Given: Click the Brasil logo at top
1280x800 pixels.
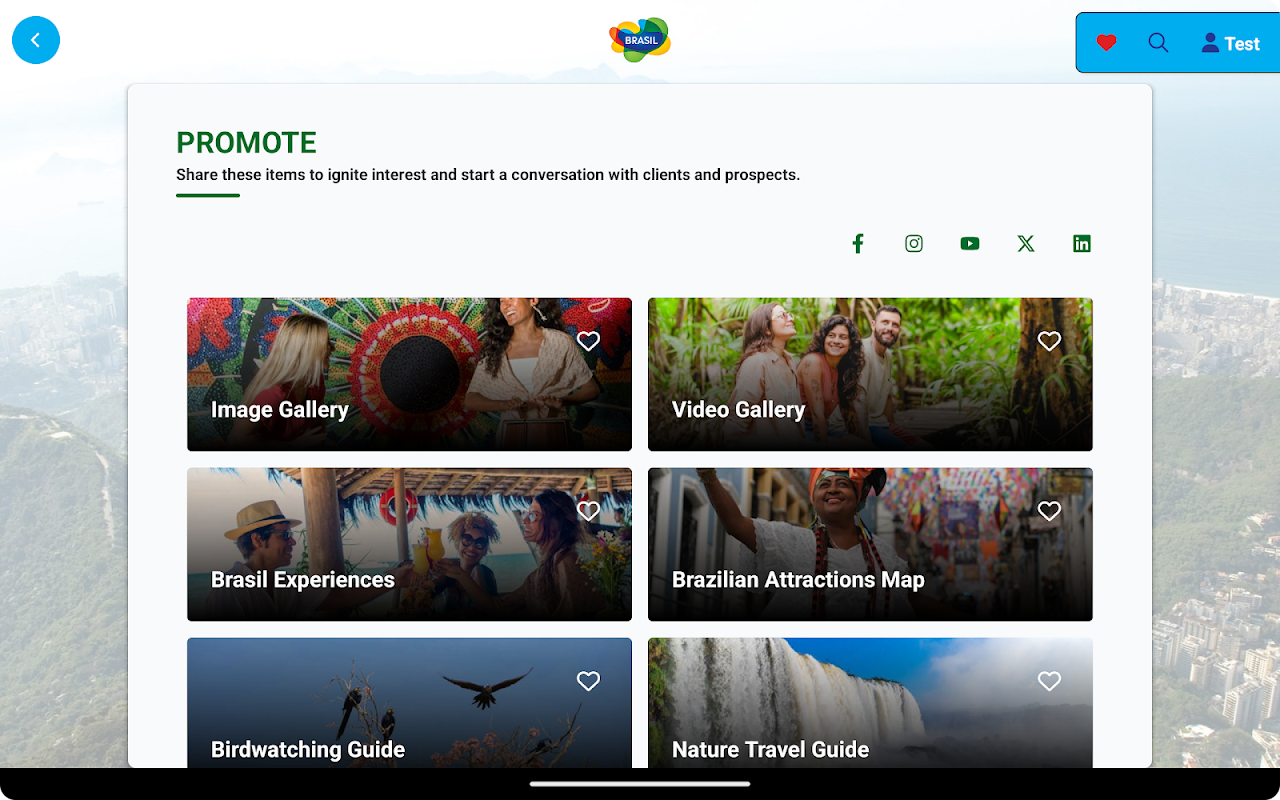Looking at the screenshot, I should (640, 40).
